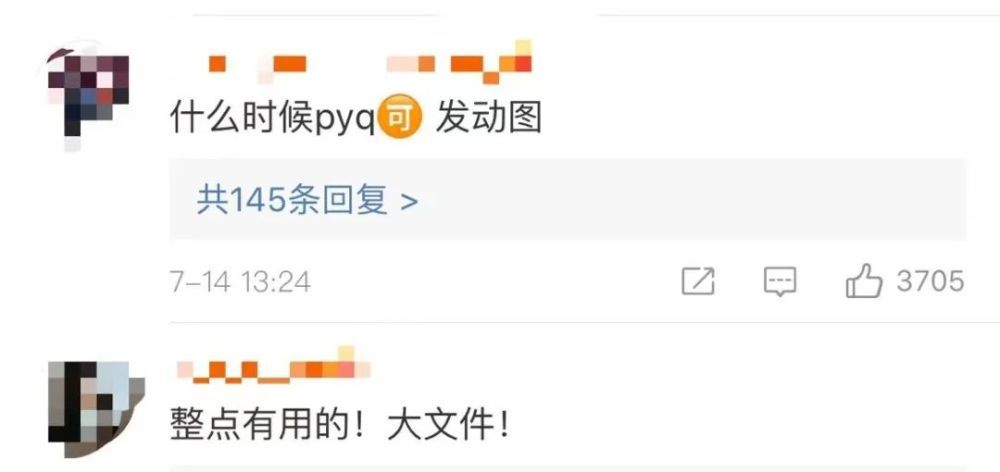Viewport: 1000px width, 472px height.
Task: Tap the gray replies preview box
Action: click(x=568, y=199)
